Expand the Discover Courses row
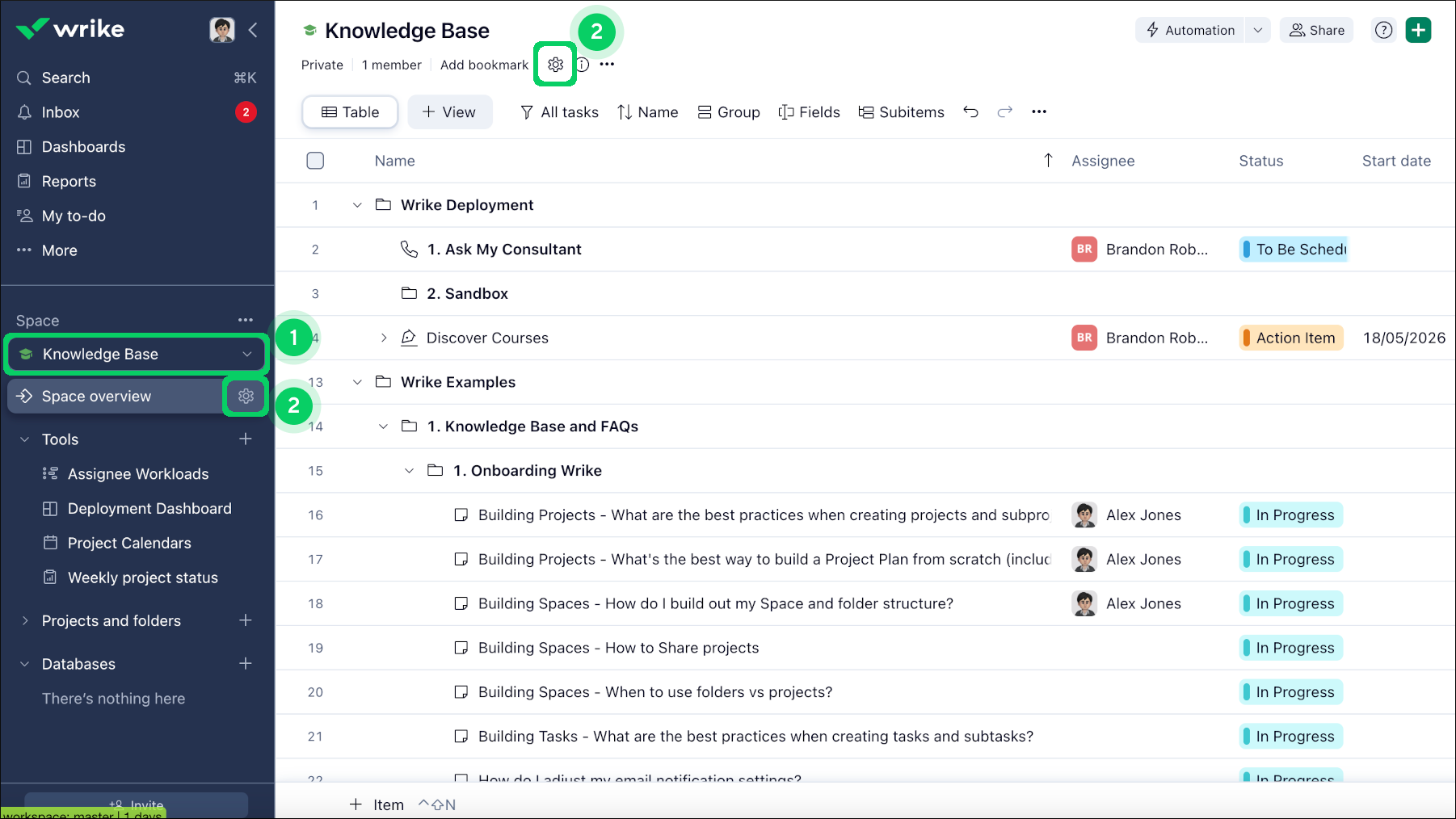The image size is (1456, 819). coord(383,338)
